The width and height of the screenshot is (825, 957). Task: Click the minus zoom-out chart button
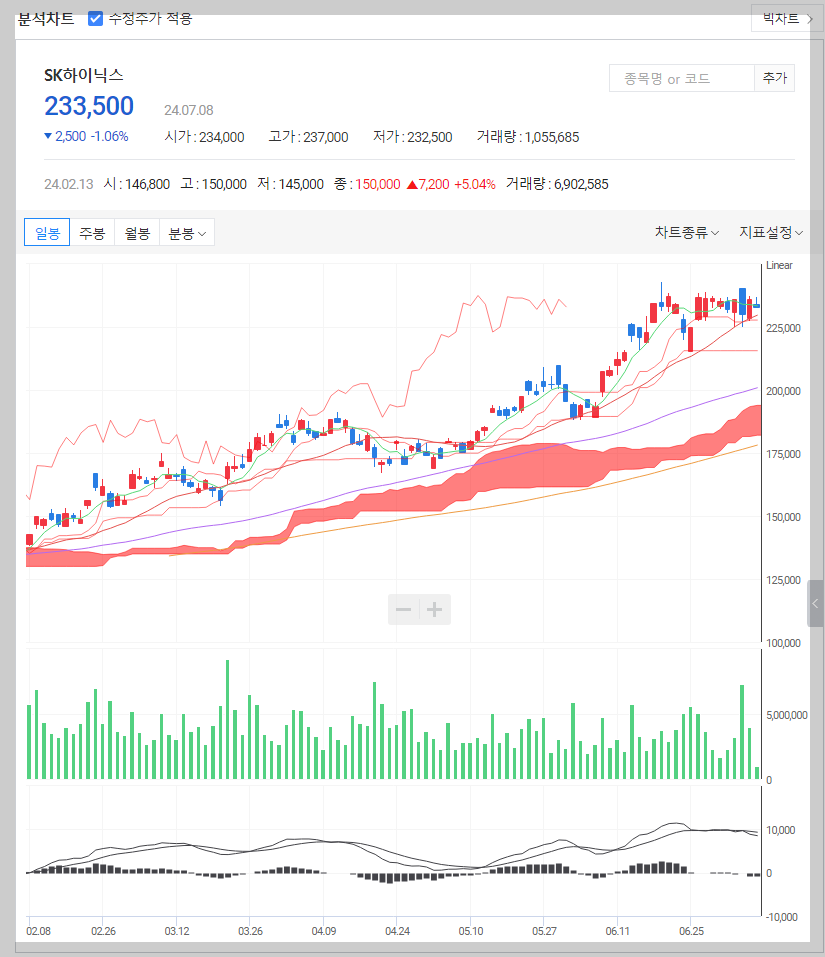403,609
